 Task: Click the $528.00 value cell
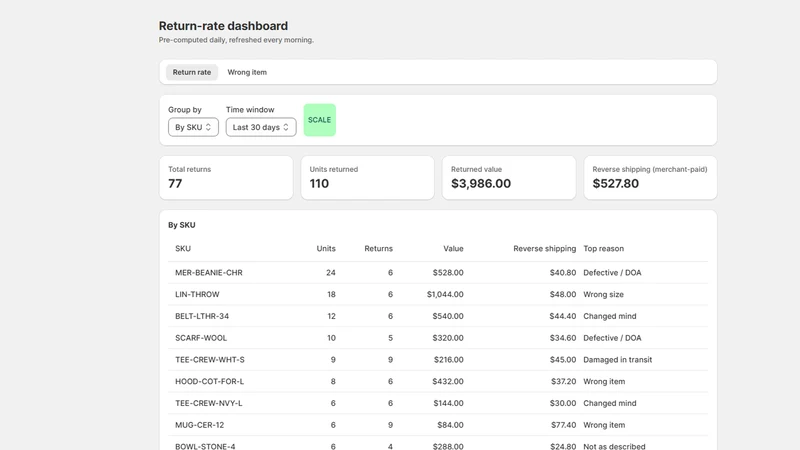tap(448, 272)
